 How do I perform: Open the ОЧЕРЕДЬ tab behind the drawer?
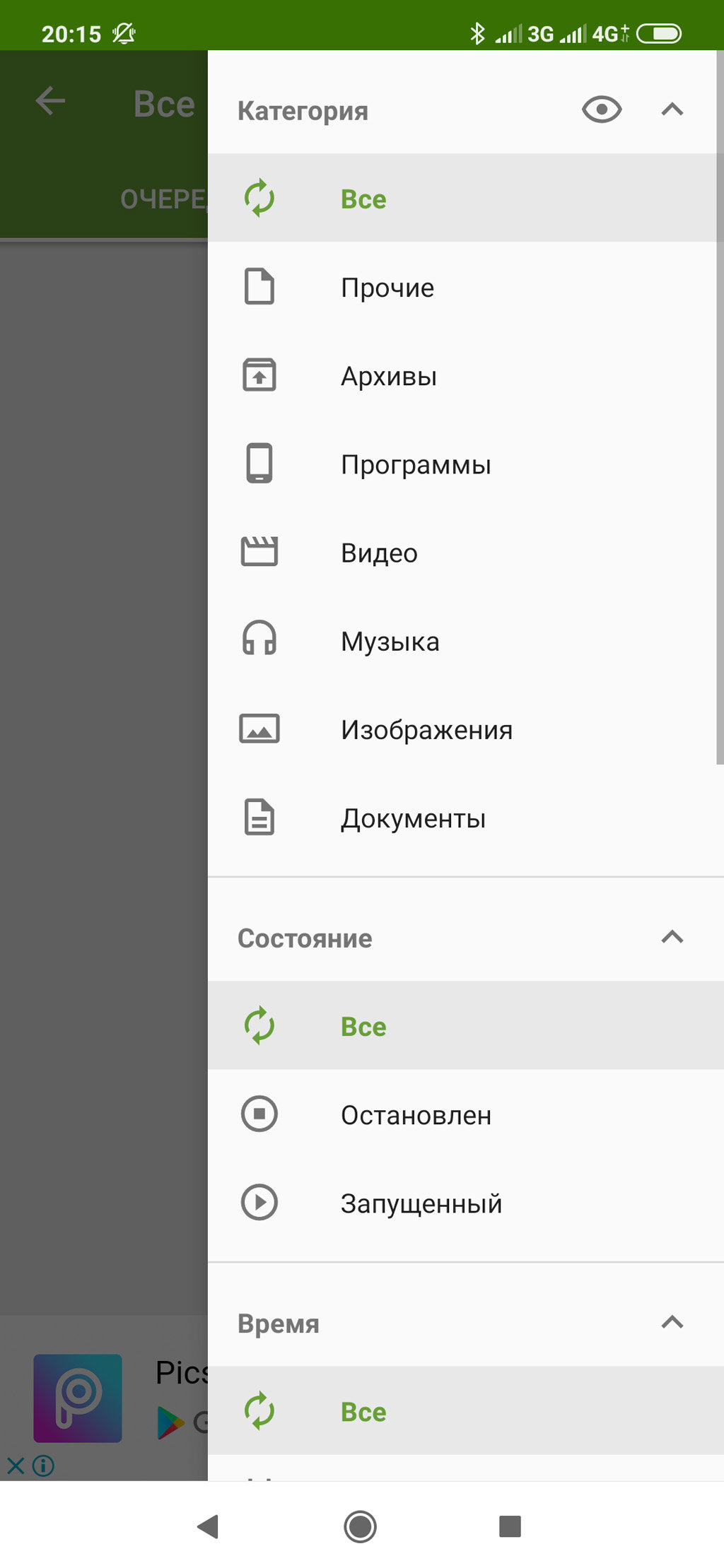[164, 199]
